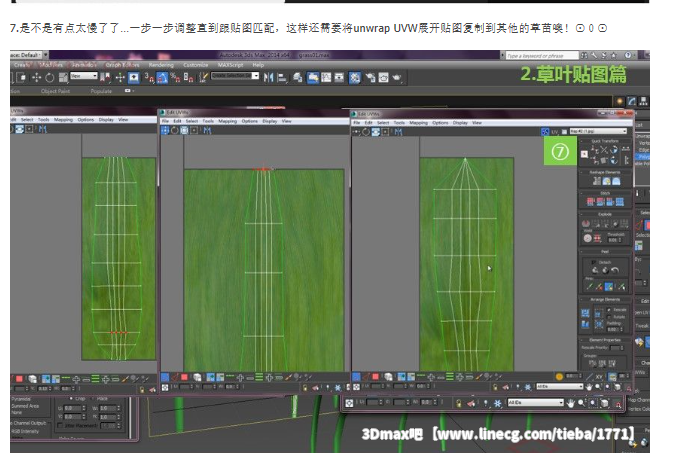Open Mapping menu in right Edit UVWs window
674x453 pixels.
[x=418, y=122]
